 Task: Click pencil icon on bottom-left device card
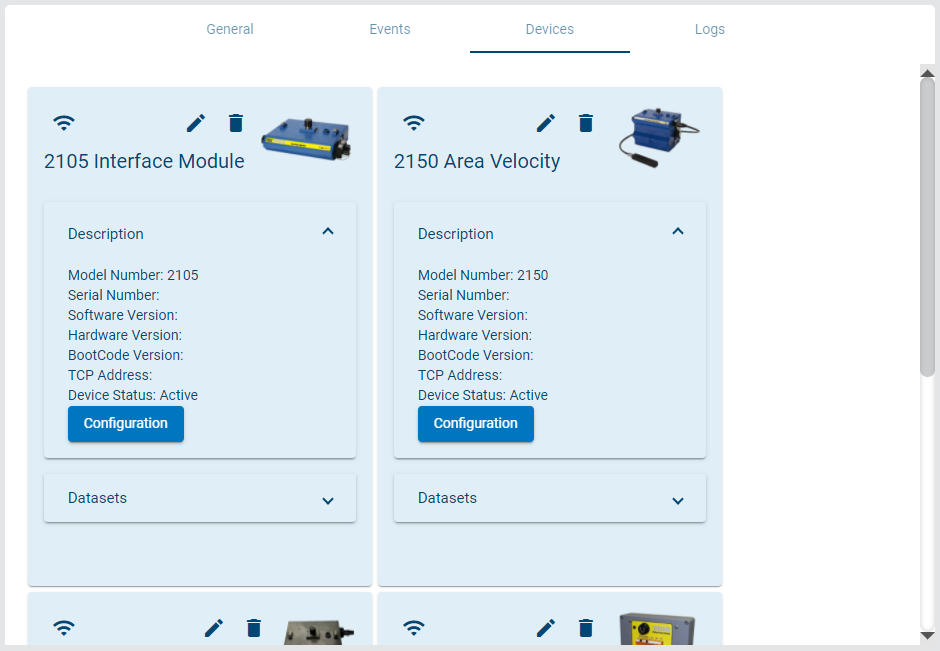pos(214,628)
